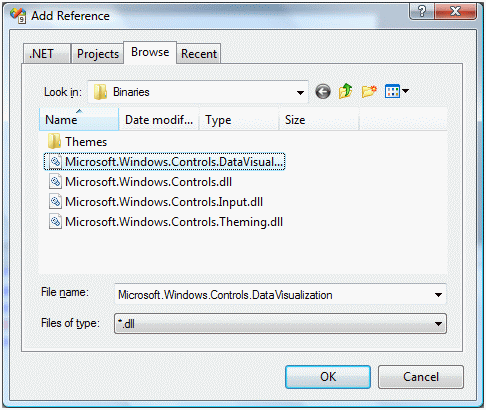Select Microsoft.Windows.Controls.Theming.dll
The height and width of the screenshot is (410, 486).
(x=174, y=222)
